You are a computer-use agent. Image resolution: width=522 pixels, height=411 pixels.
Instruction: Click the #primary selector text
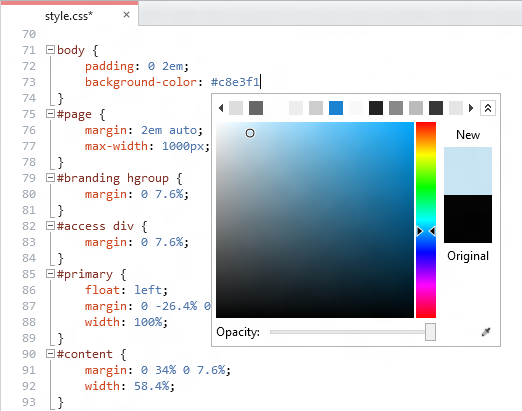[85, 275]
